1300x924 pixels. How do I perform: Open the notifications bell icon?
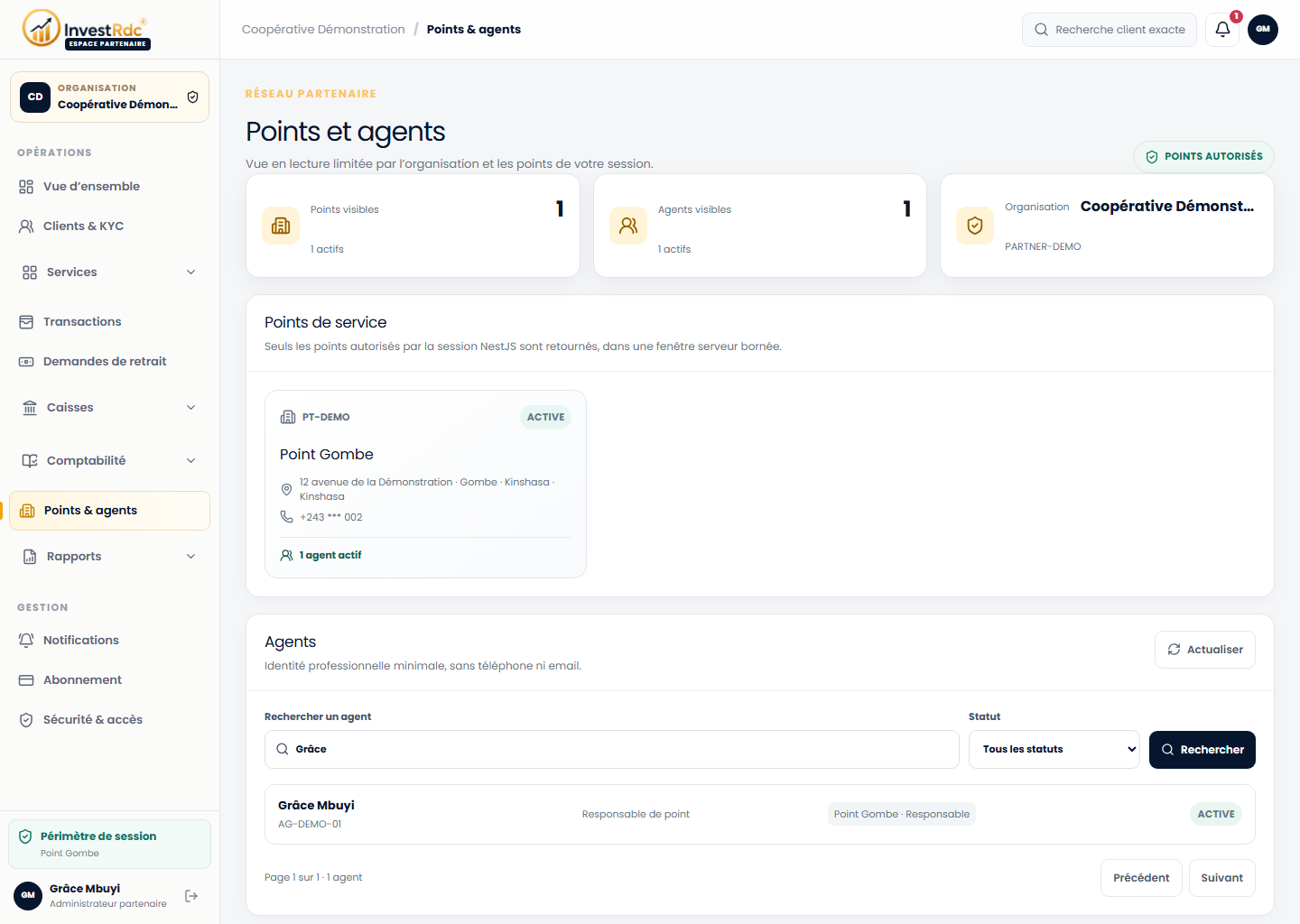point(1222,29)
